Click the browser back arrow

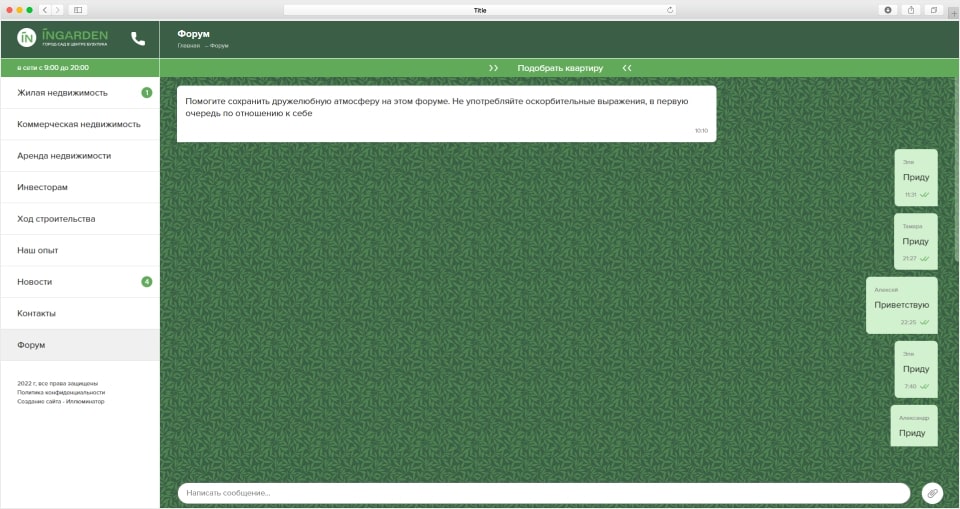coord(45,10)
